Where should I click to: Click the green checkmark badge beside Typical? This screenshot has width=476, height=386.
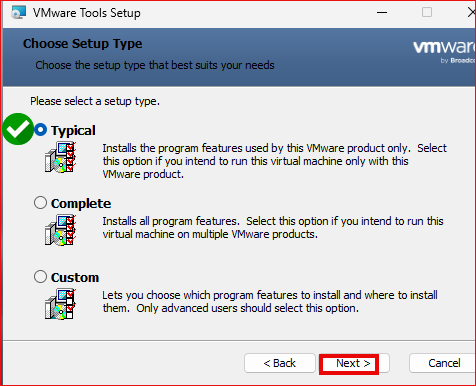click(18, 129)
